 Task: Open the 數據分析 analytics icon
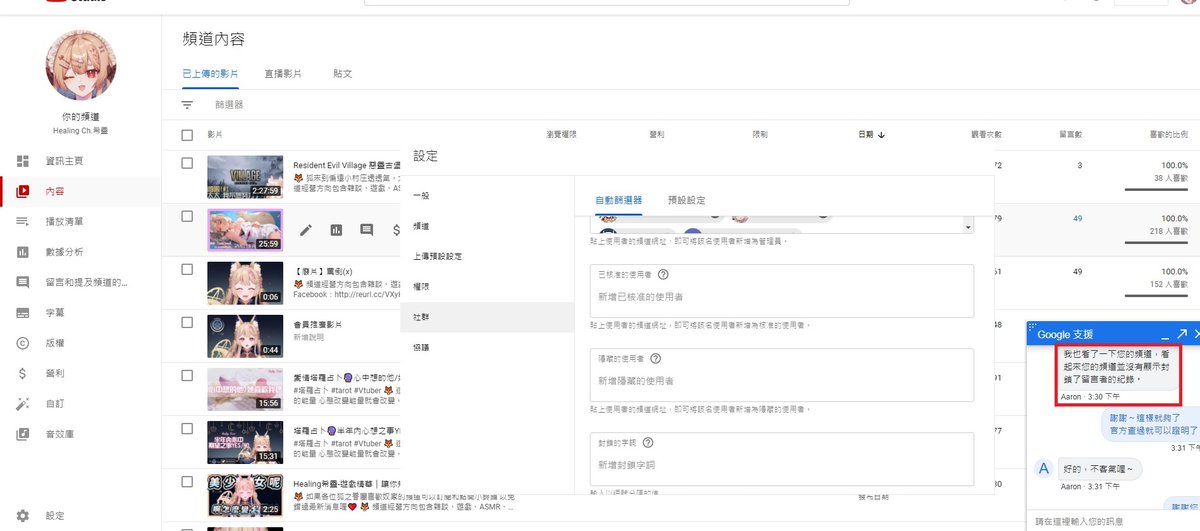[22, 252]
